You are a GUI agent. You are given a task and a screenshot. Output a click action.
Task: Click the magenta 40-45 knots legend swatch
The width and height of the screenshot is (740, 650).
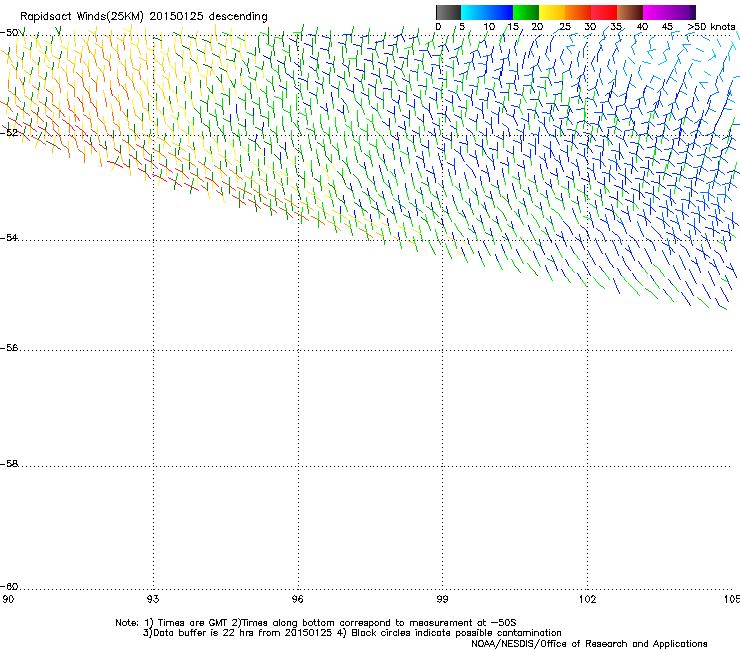[656, 12]
